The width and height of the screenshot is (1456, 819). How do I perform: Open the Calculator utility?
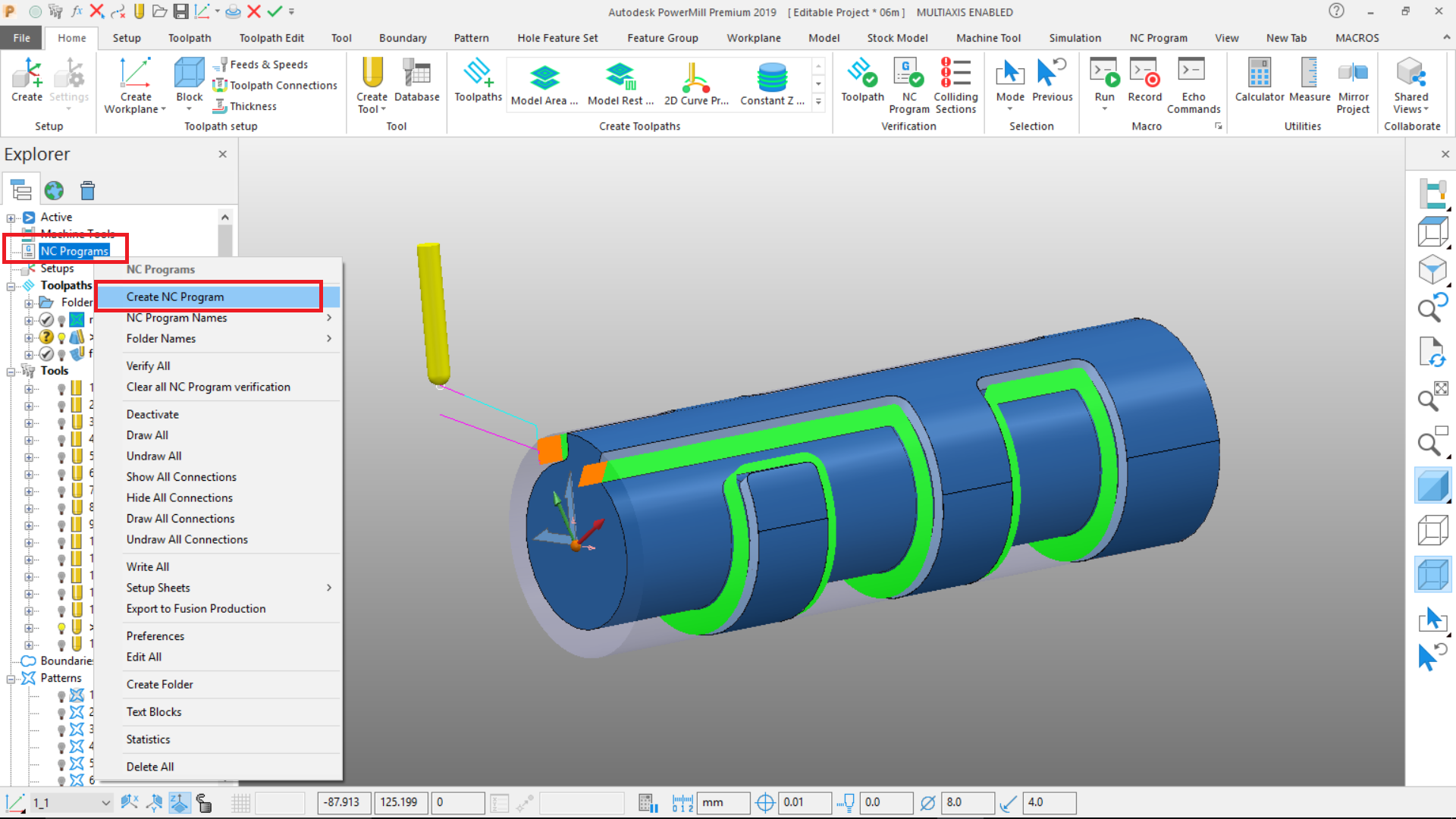[1259, 74]
